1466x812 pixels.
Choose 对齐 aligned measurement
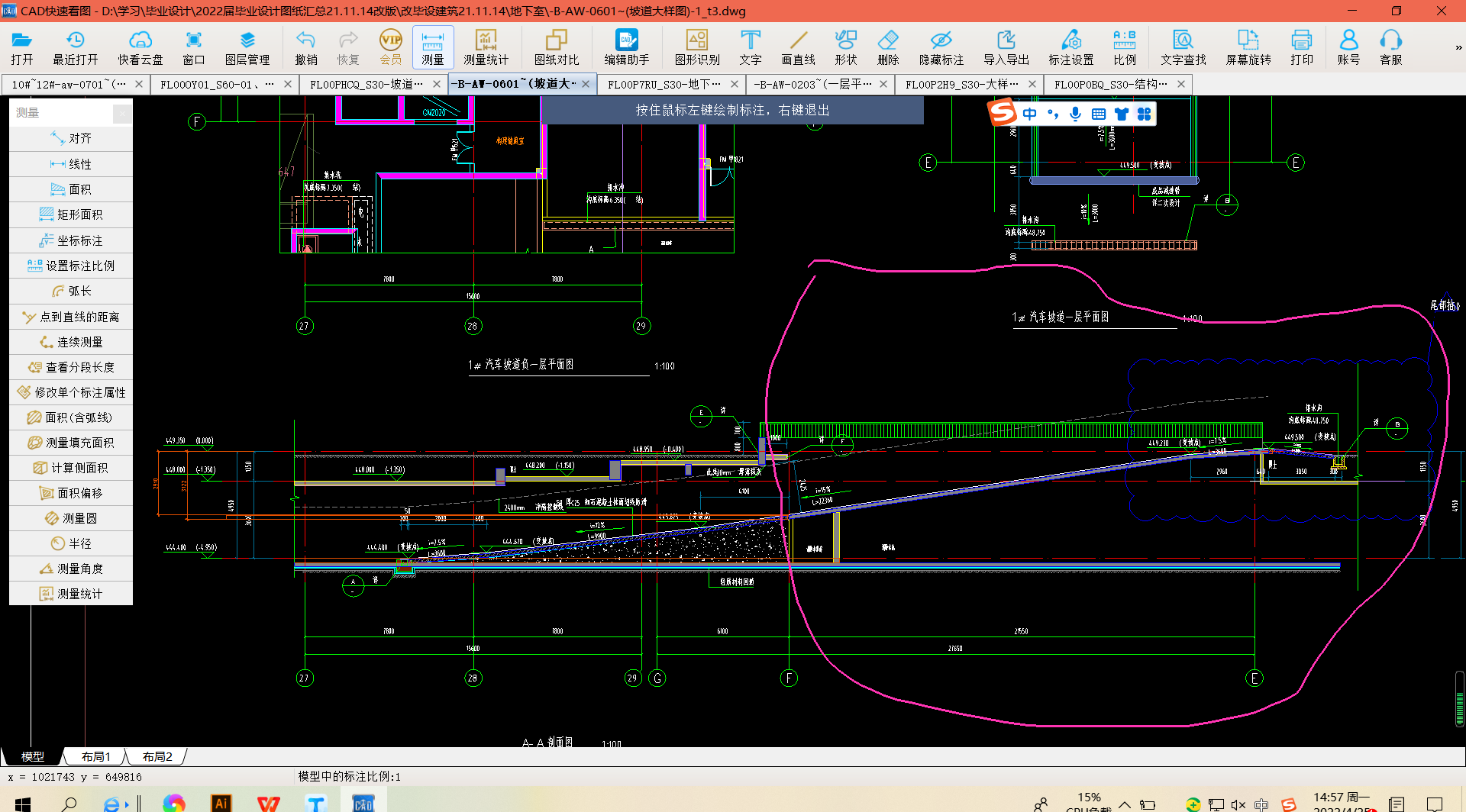tap(71, 138)
